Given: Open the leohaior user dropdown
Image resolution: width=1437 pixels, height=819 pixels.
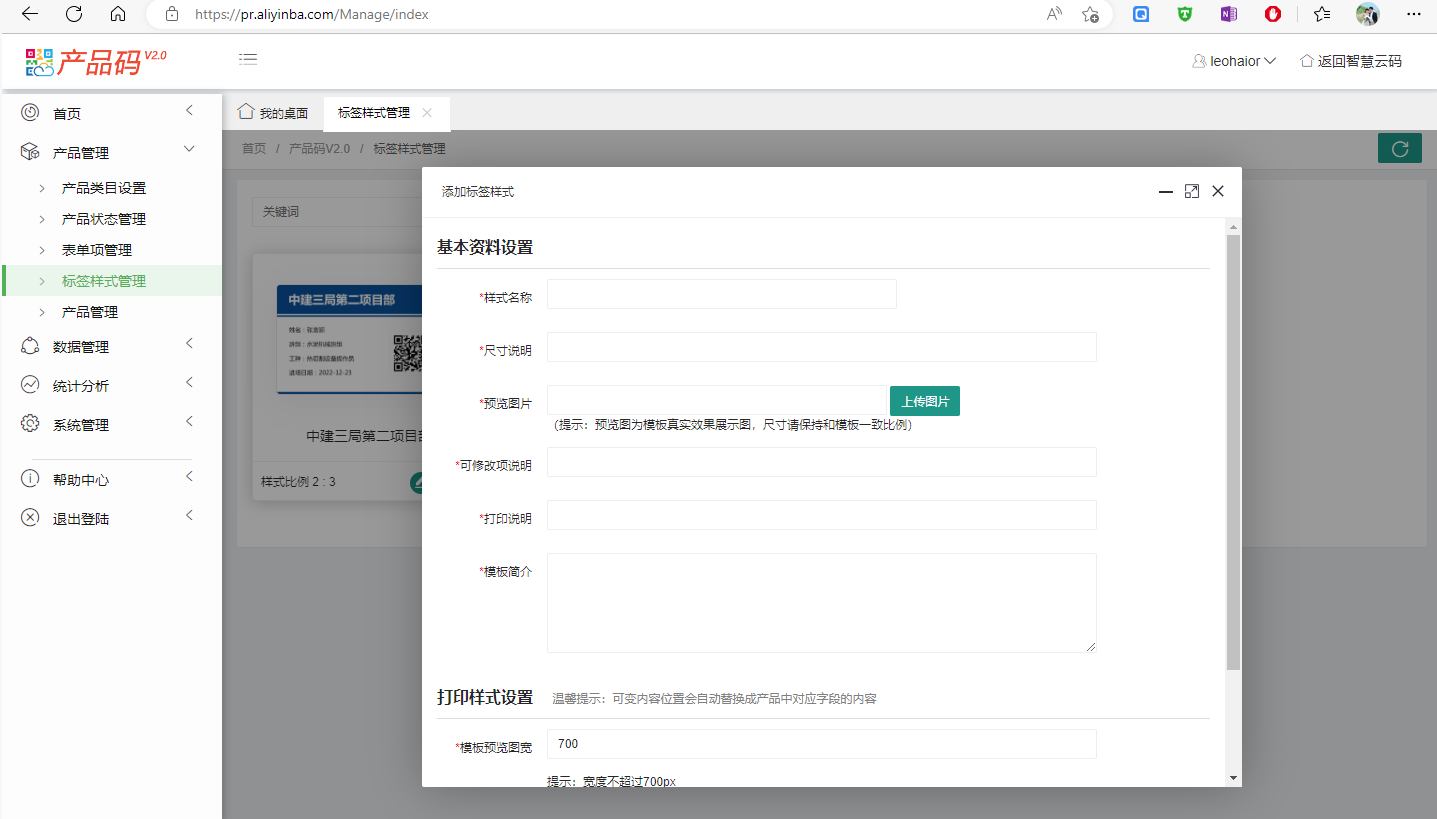Looking at the screenshot, I should [x=1235, y=61].
